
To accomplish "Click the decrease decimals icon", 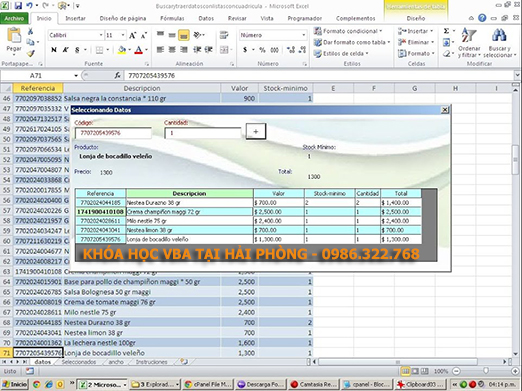I will point(302,50).
